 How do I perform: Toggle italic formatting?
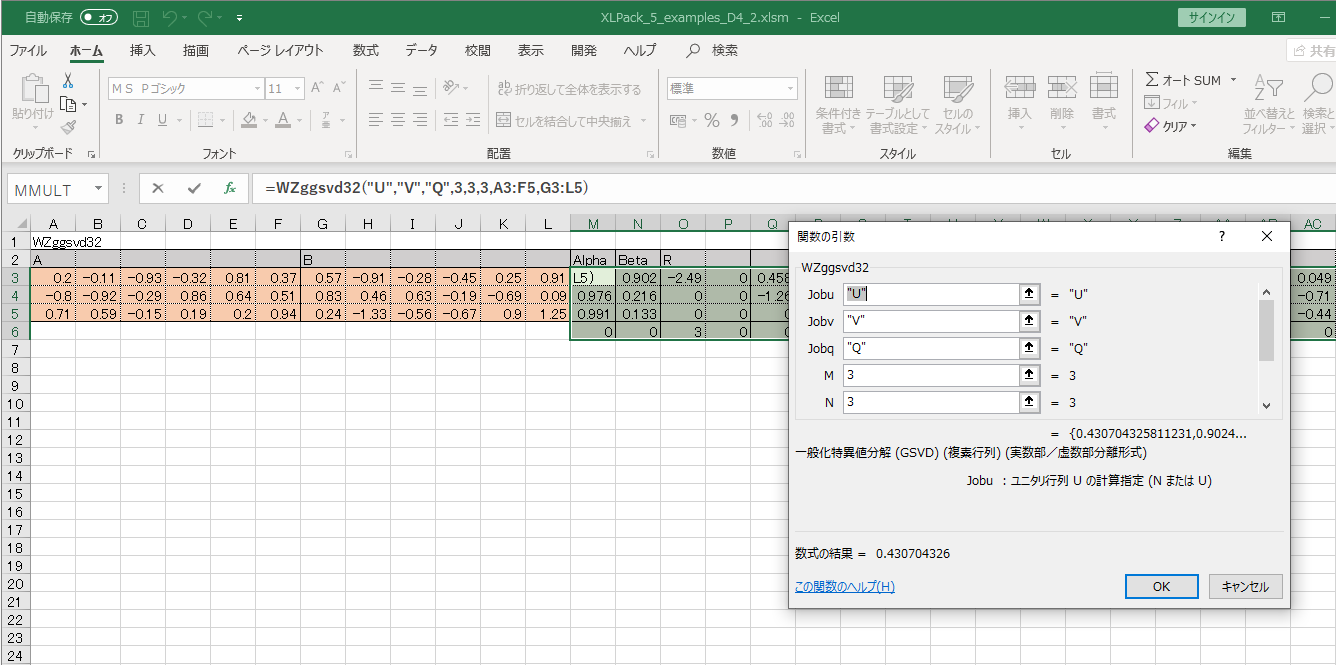click(140, 121)
